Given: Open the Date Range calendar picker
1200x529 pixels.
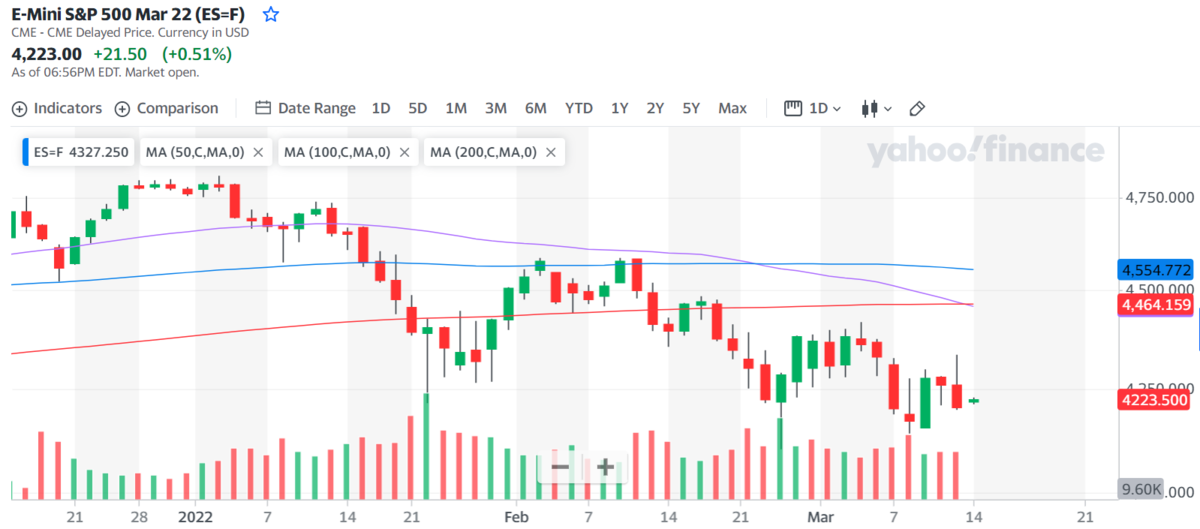Looking at the screenshot, I should coord(305,108).
